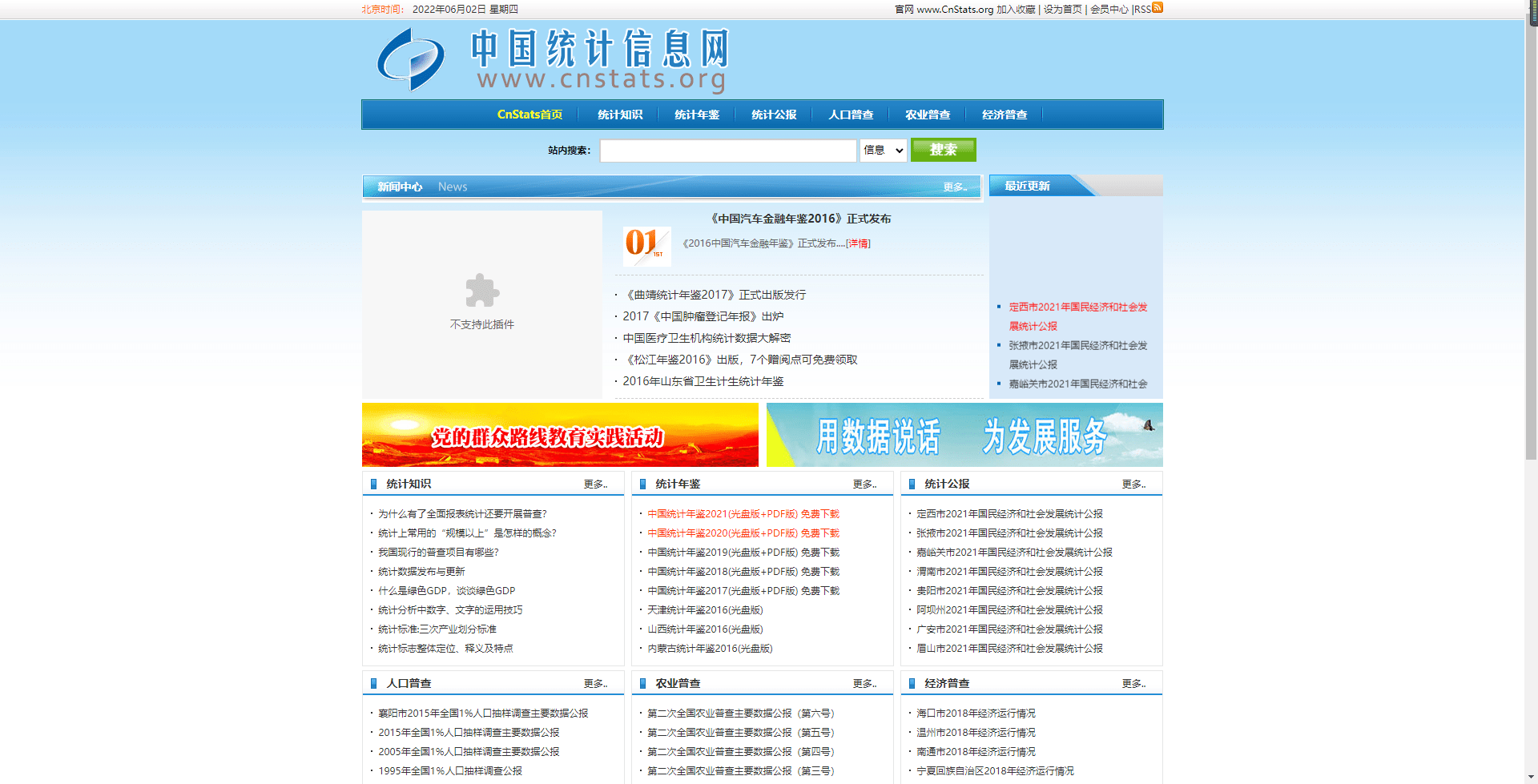Open the 信息 search type dropdown
This screenshot has width=1538, height=784.
click(884, 151)
